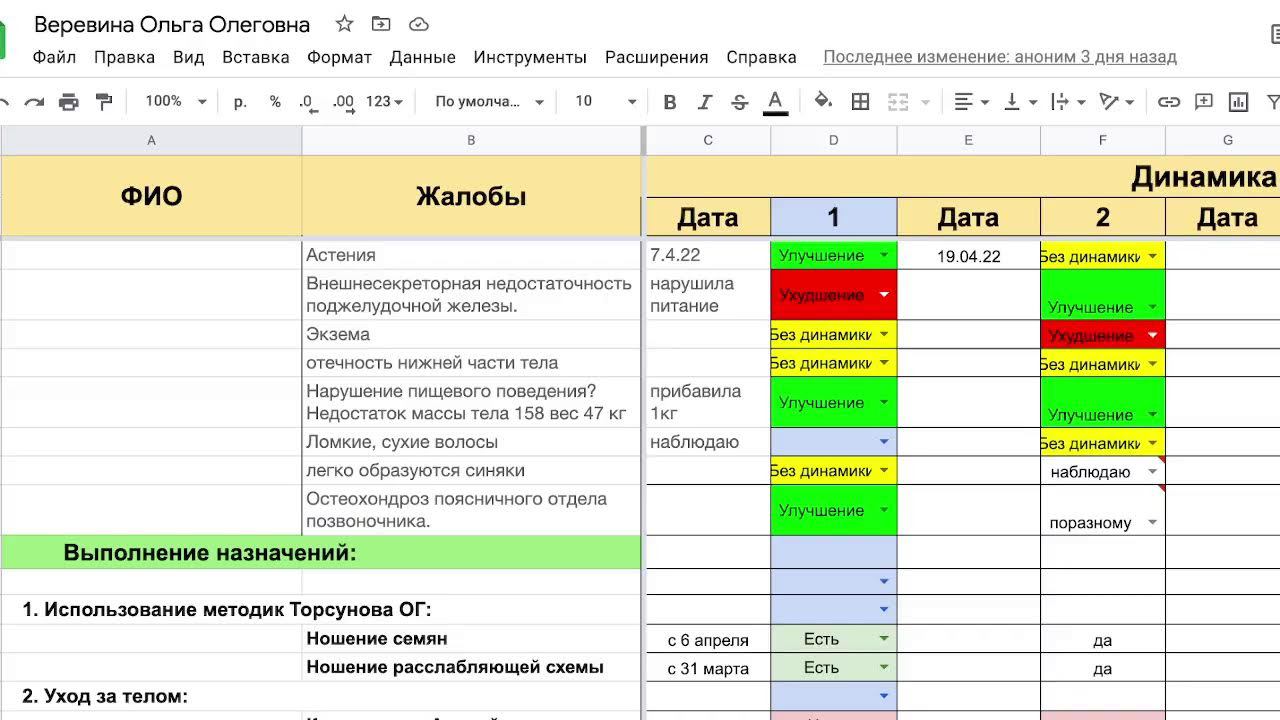
Task: Redo the last action
Action: point(34,102)
